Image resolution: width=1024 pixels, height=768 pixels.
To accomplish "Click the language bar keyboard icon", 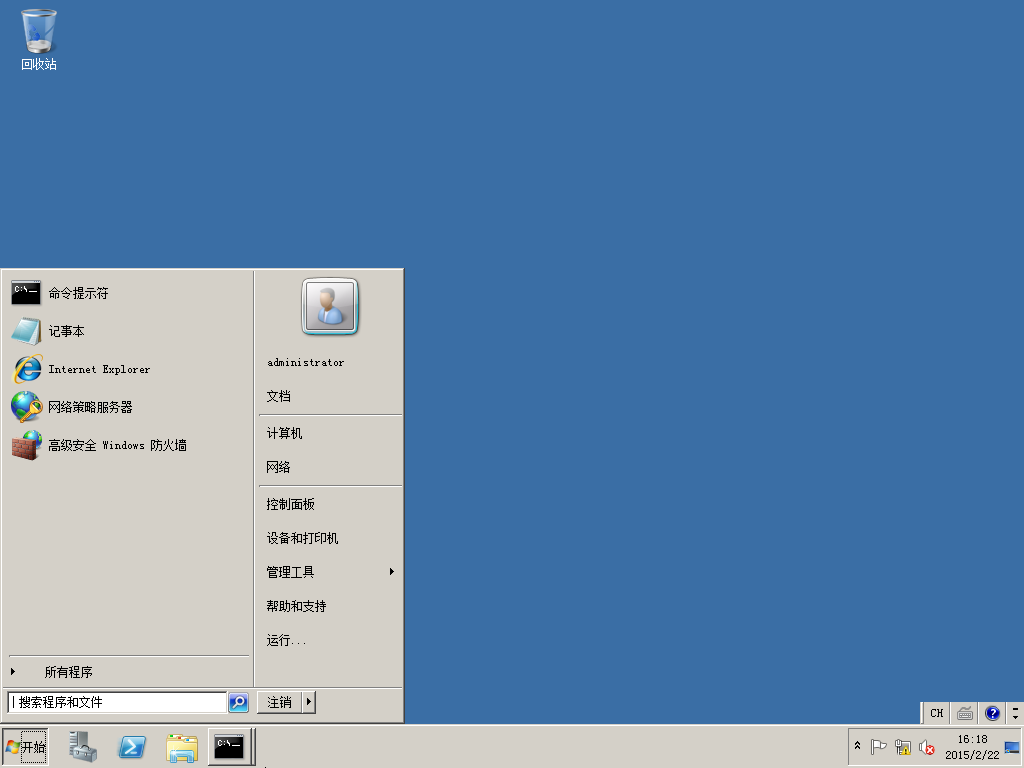I will point(965,713).
